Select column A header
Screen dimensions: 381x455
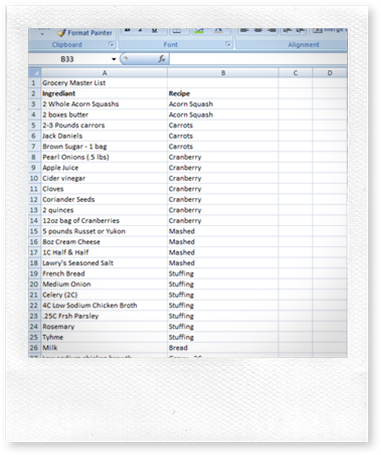tap(104, 73)
